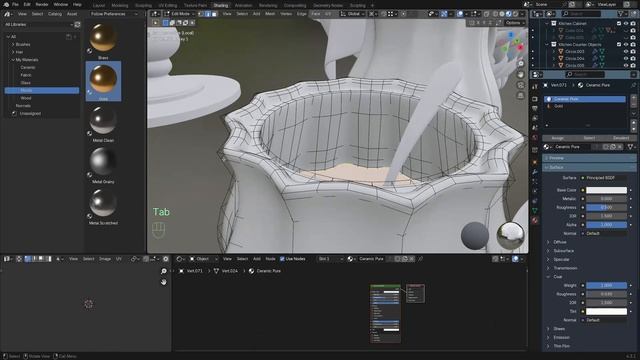Click the Coat Tint color swatch

coord(606,311)
